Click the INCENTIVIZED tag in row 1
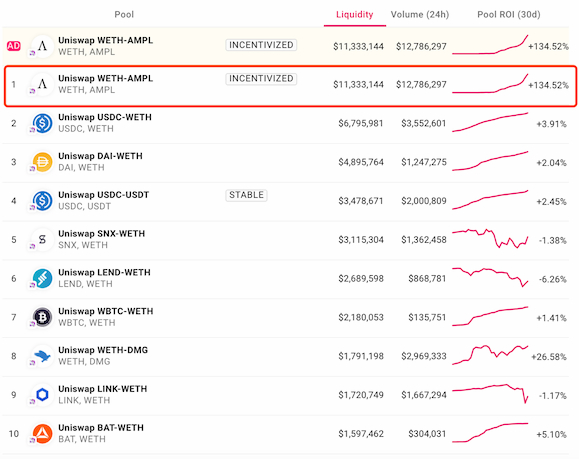579x459 pixels. click(x=261, y=79)
